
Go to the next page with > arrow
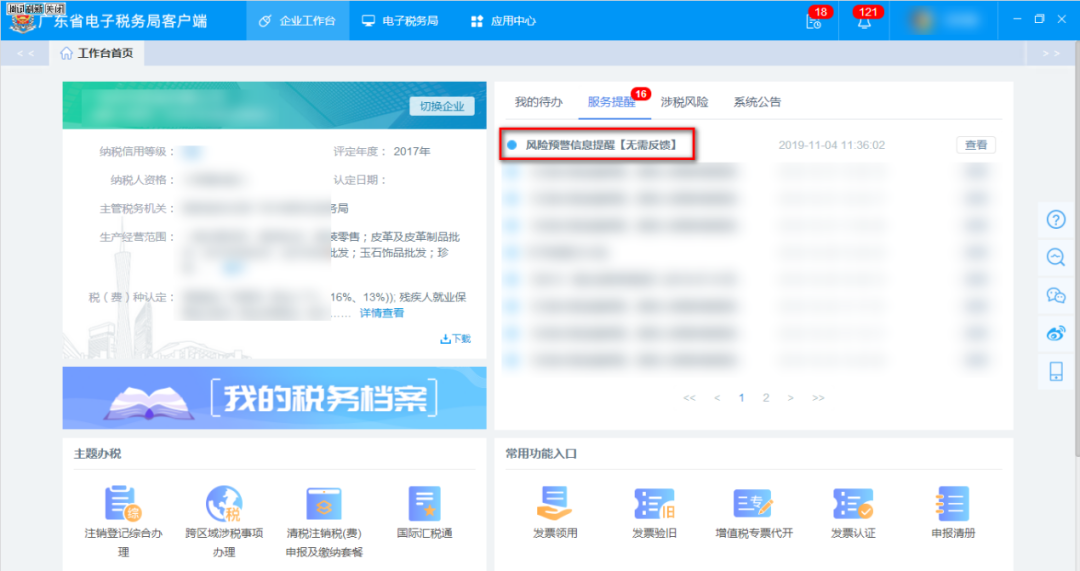791,397
